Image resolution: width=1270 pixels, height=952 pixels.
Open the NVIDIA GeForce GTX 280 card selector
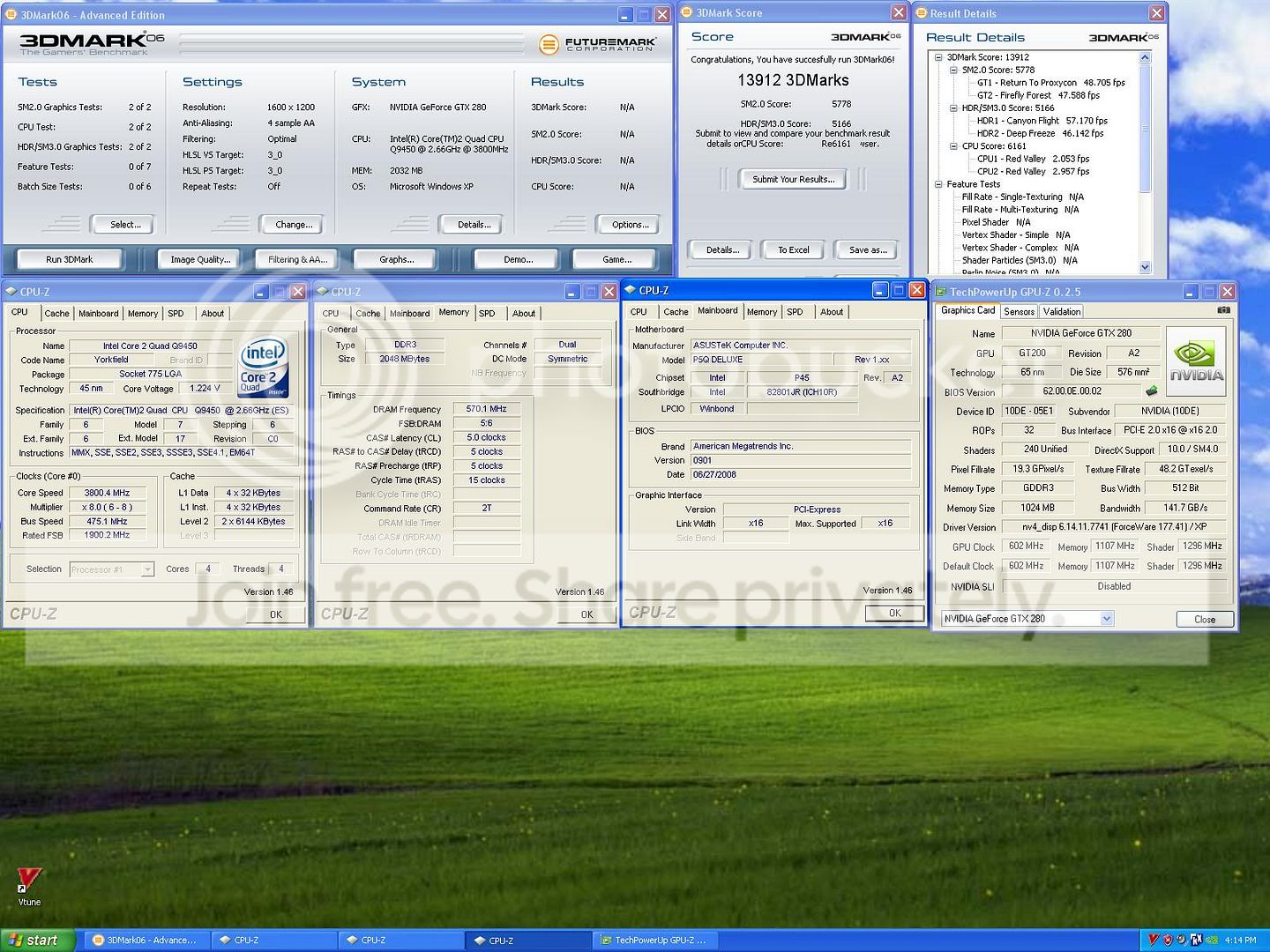pos(1107,618)
